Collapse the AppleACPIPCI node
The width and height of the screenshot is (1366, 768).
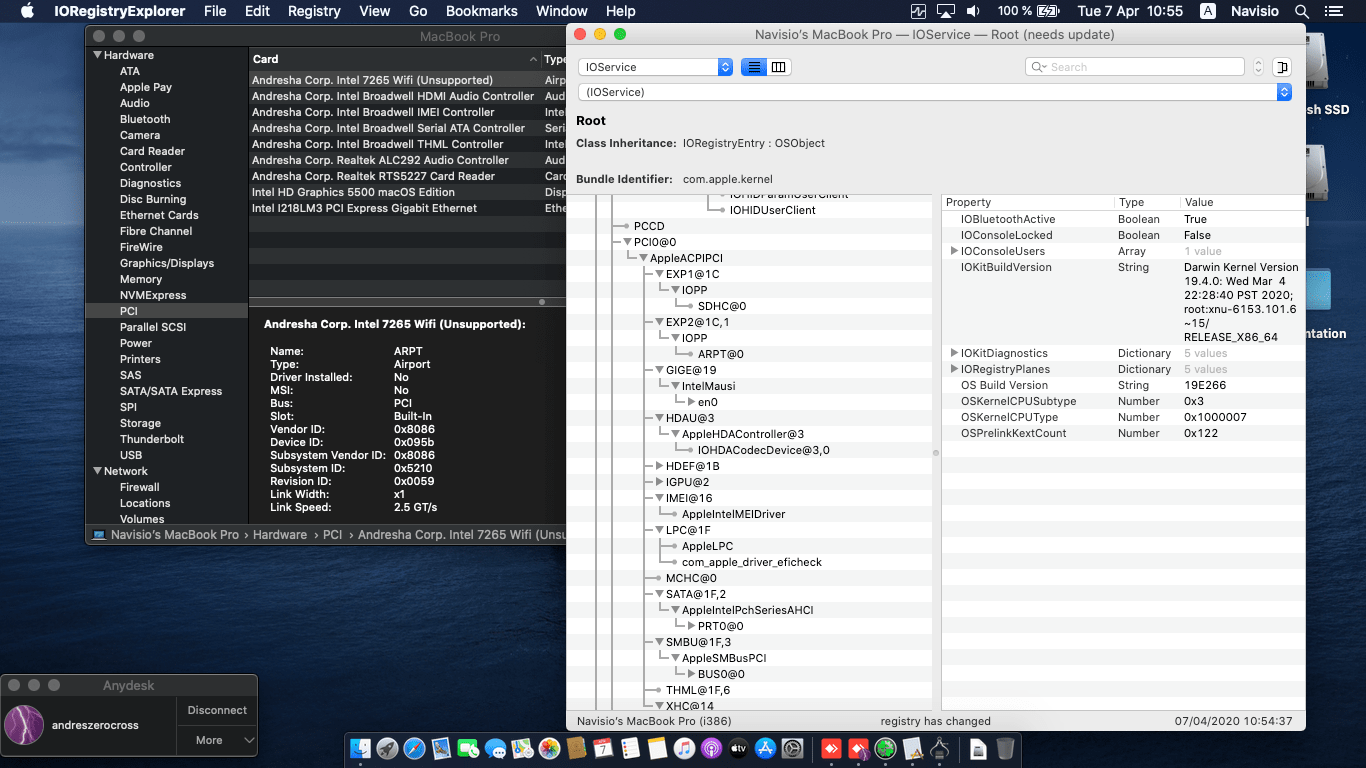pyautogui.click(x=642, y=258)
